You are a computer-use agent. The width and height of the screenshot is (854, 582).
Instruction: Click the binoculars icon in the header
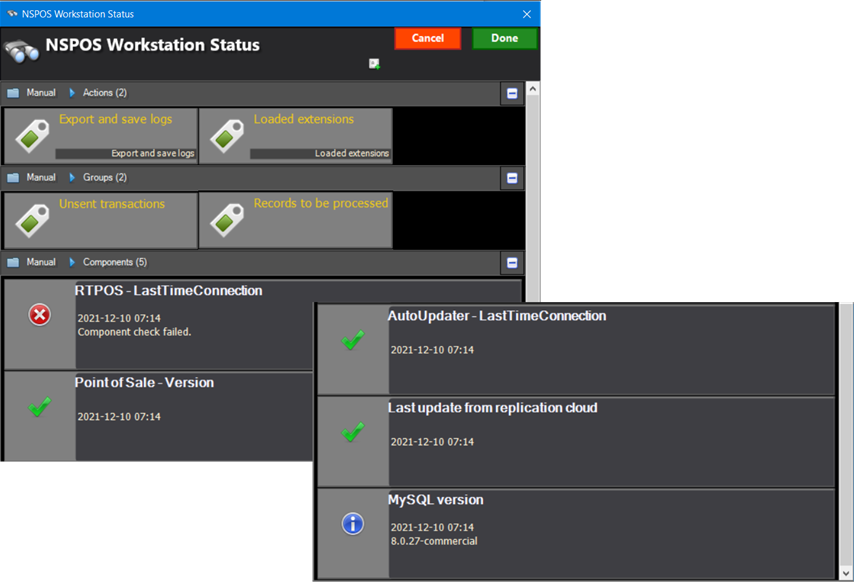point(22,52)
